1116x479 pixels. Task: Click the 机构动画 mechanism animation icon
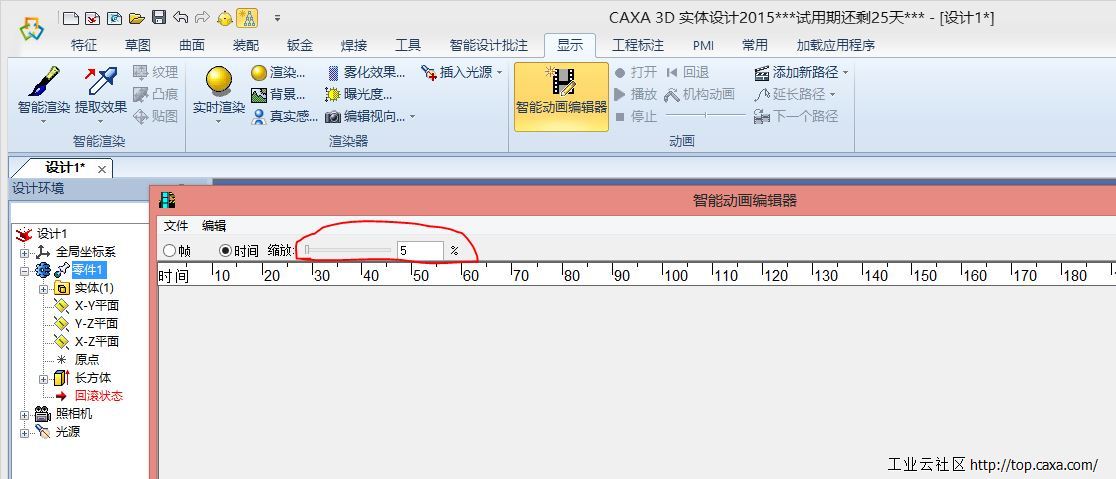pyautogui.click(x=672, y=94)
